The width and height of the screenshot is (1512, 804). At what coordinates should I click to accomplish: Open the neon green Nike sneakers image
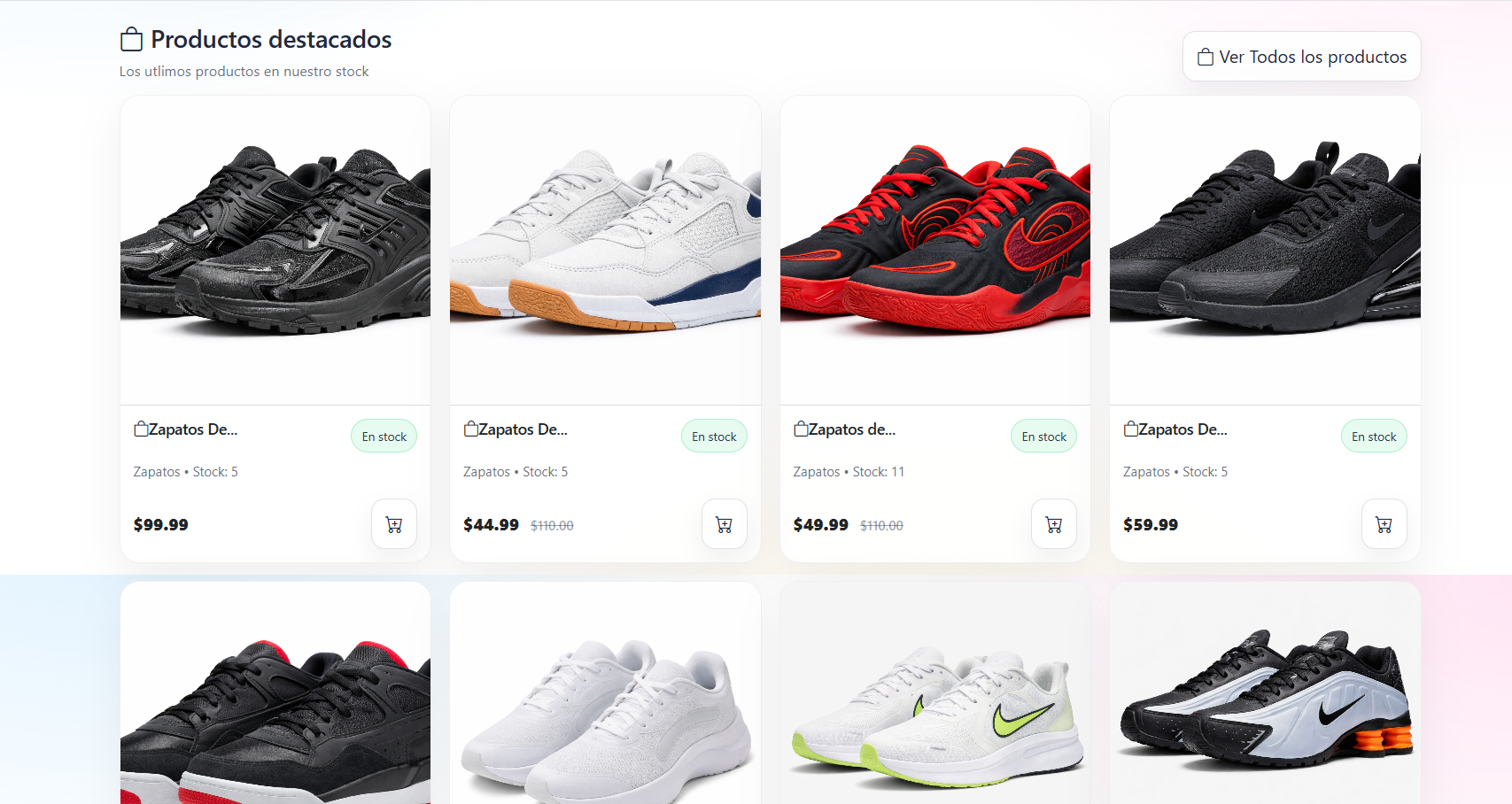click(935, 693)
